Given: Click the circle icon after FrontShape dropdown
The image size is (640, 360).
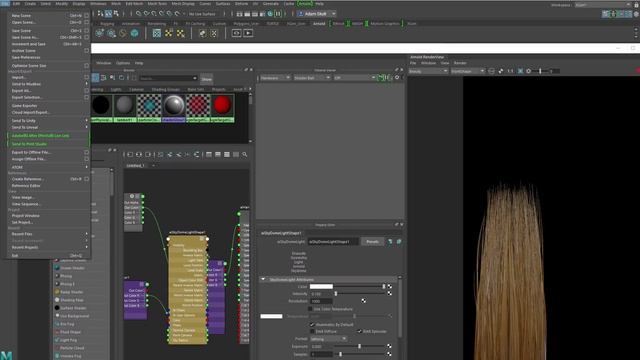Looking at the screenshot, I should point(491,71).
